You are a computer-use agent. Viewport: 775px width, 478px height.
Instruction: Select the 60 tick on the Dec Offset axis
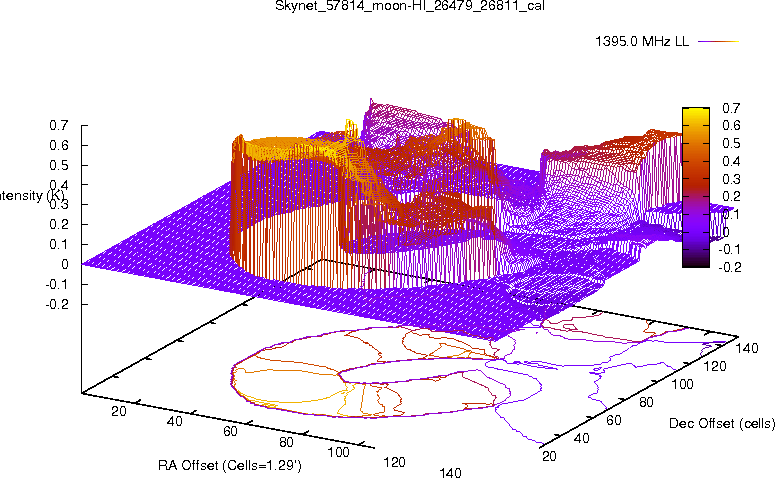coord(614,420)
